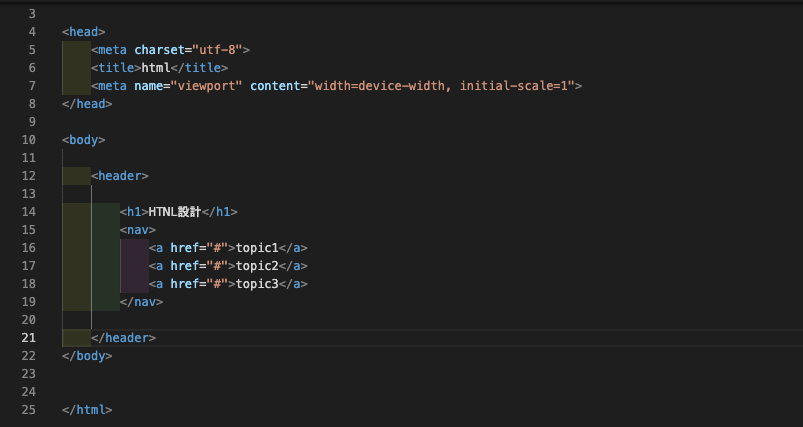Click the topic1 link text
The width and height of the screenshot is (803, 427).
pyautogui.click(x=257, y=248)
